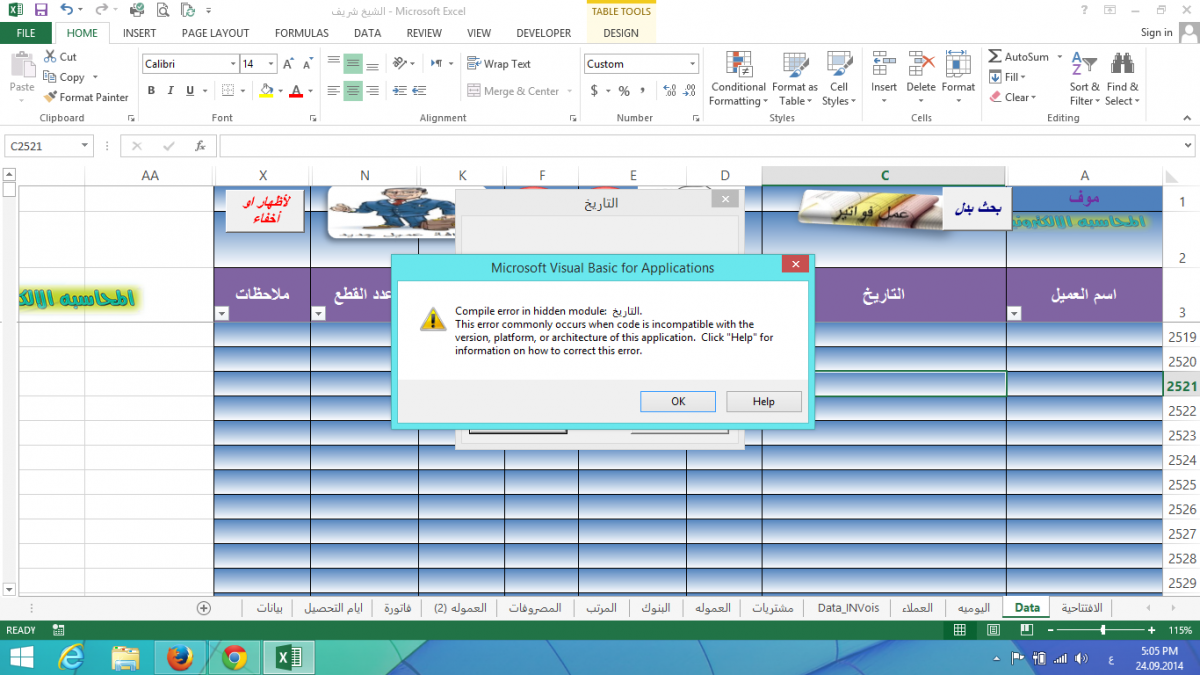Align text to the left
This screenshot has height=675, width=1200.
[x=333, y=91]
